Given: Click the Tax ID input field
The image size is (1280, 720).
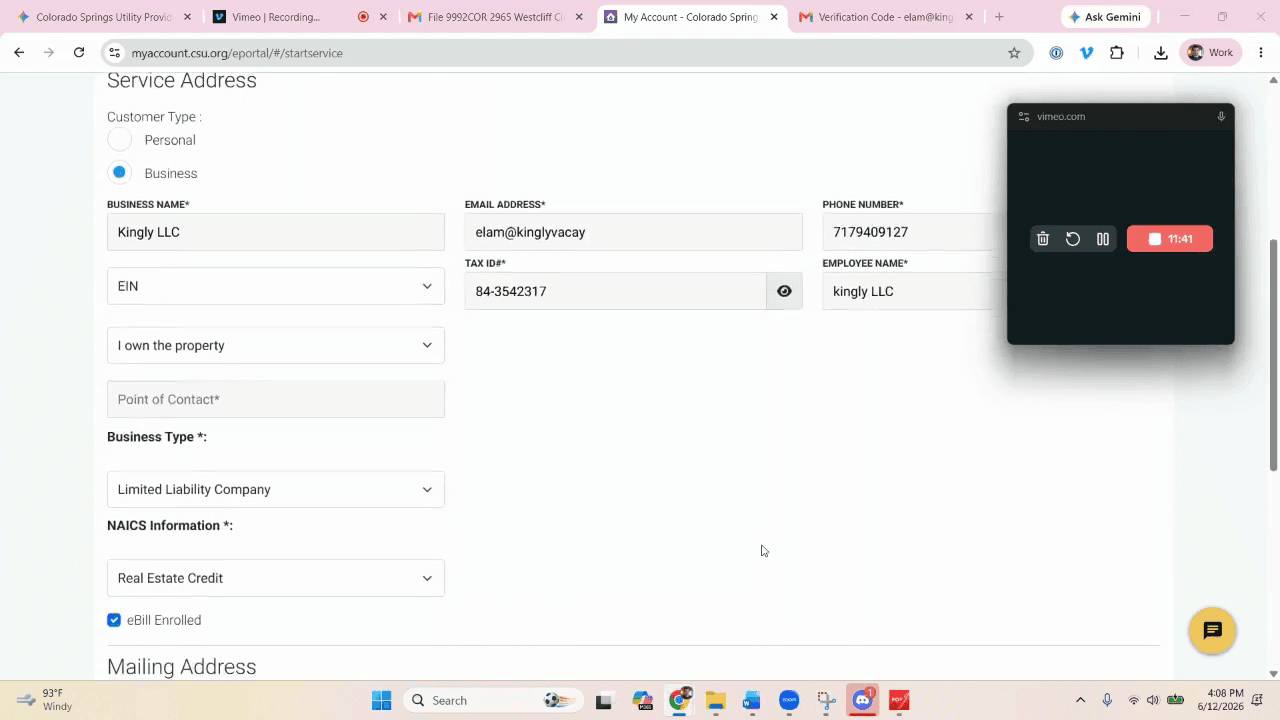Looking at the screenshot, I should pyautogui.click(x=616, y=291).
